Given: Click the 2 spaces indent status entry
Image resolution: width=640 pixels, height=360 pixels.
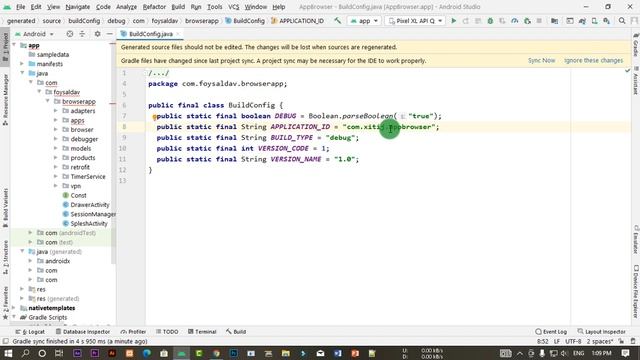Looking at the screenshot, I should [600, 341].
